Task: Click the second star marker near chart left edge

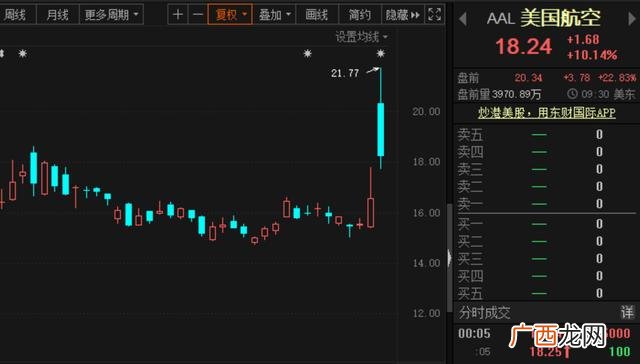Action: point(22,53)
